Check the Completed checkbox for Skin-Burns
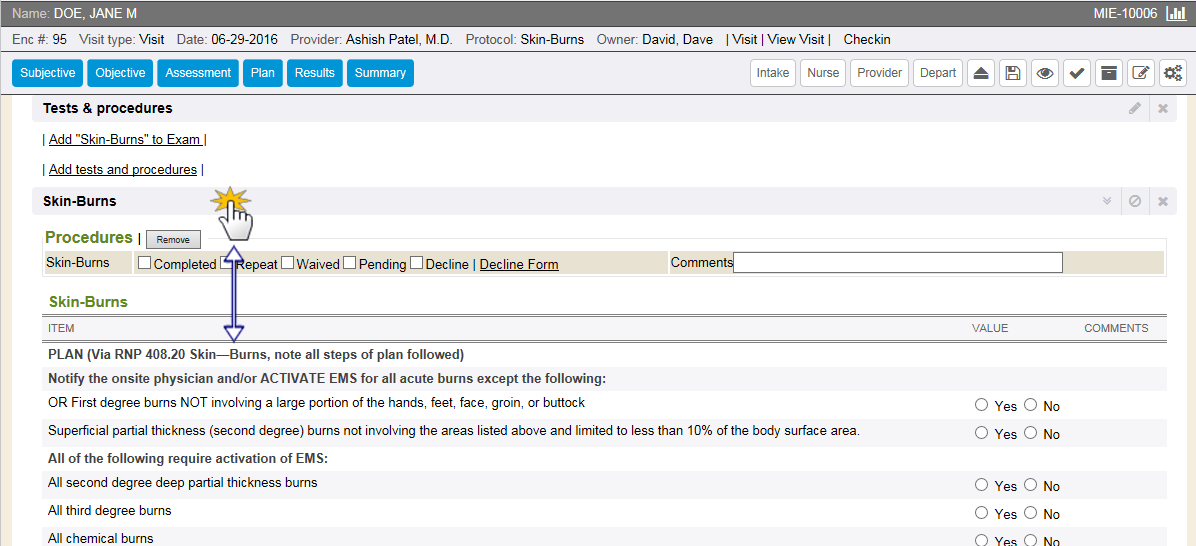Screen dimensions: 1196x546 [x=145, y=264]
